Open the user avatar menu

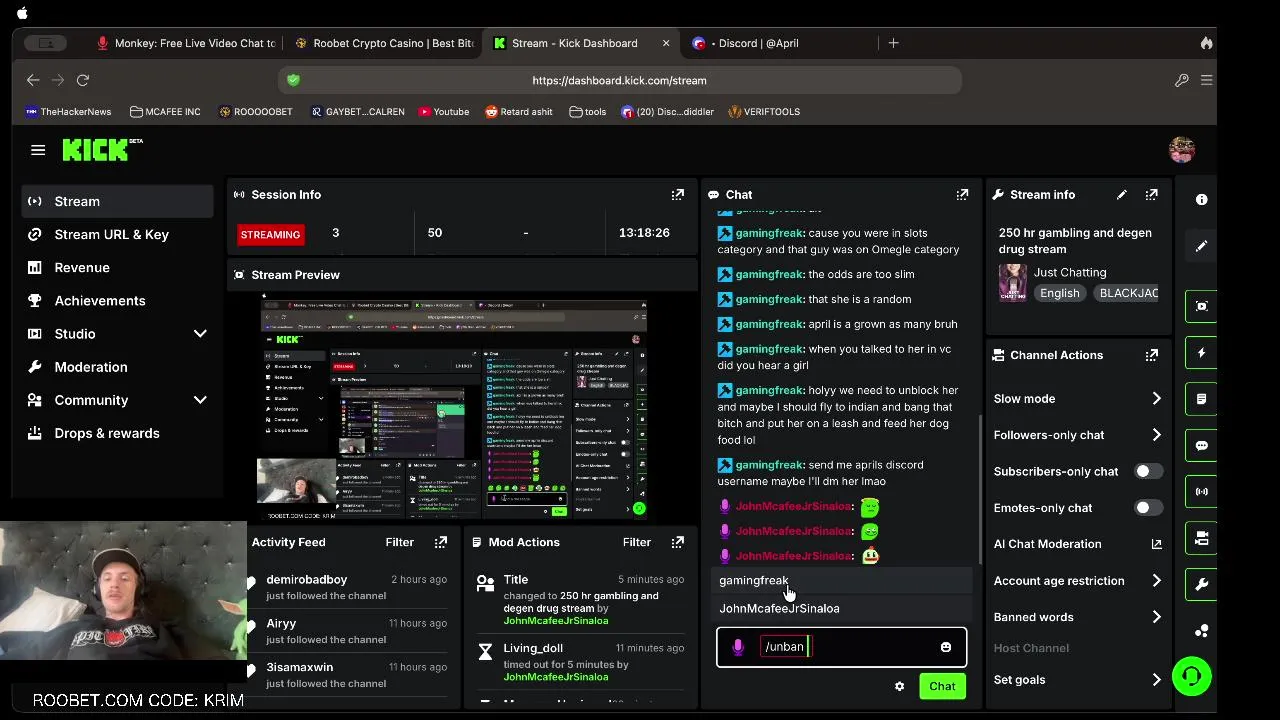pyautogui.click(x=1182, y=150)
